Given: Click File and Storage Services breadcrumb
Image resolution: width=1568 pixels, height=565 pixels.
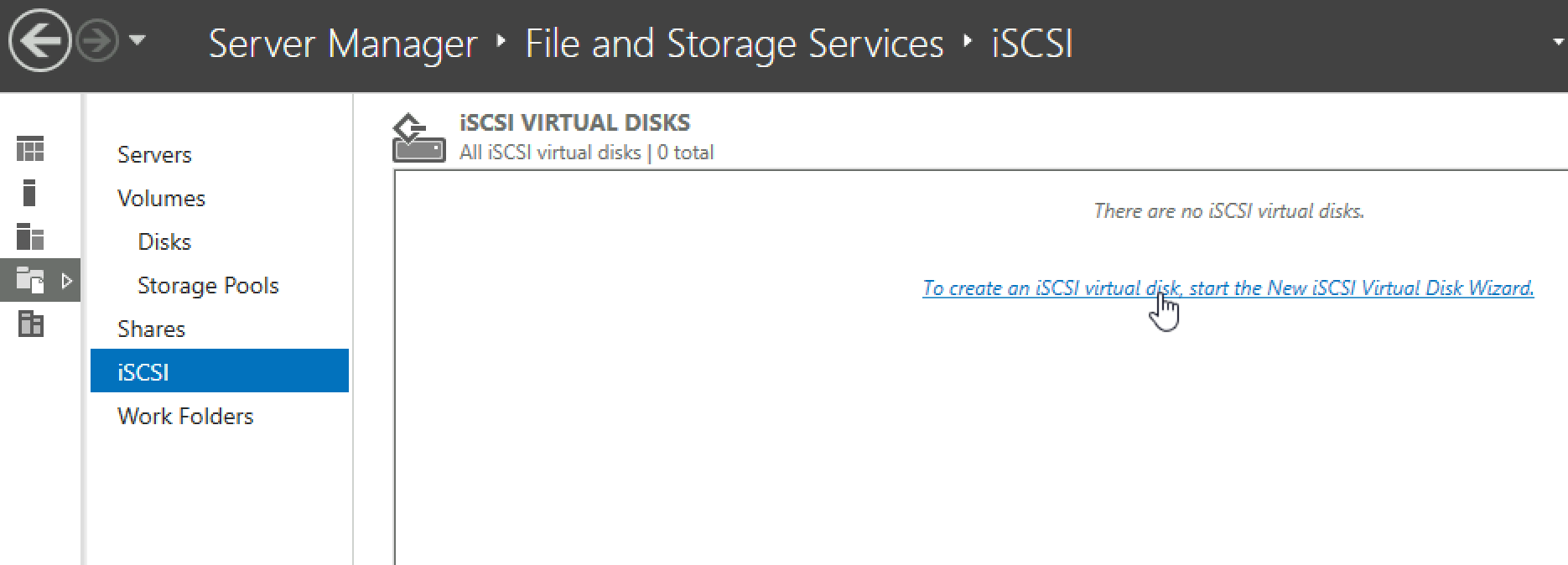Looking at the screenshot, I should [x=735, y=44].
